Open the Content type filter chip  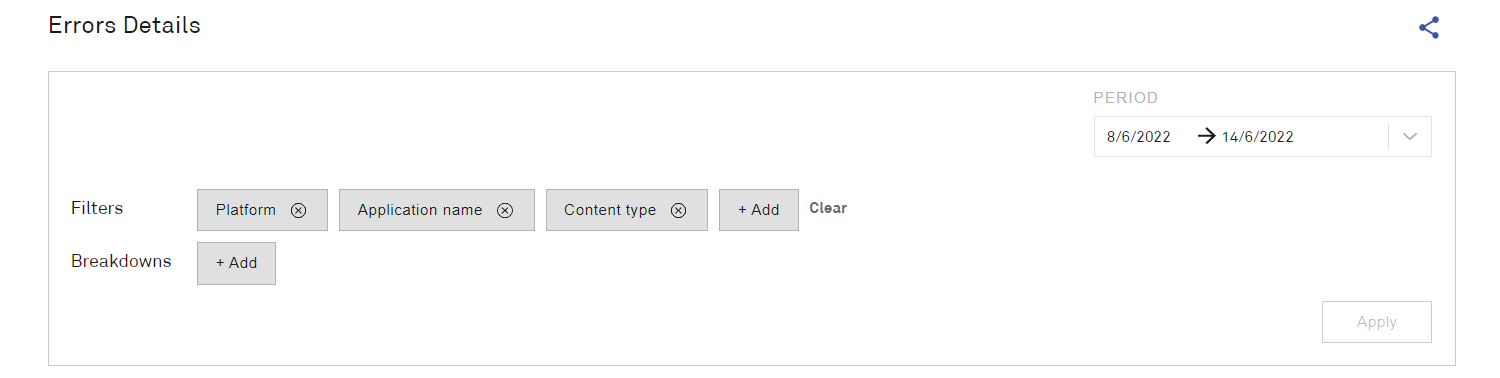(627, 210)
